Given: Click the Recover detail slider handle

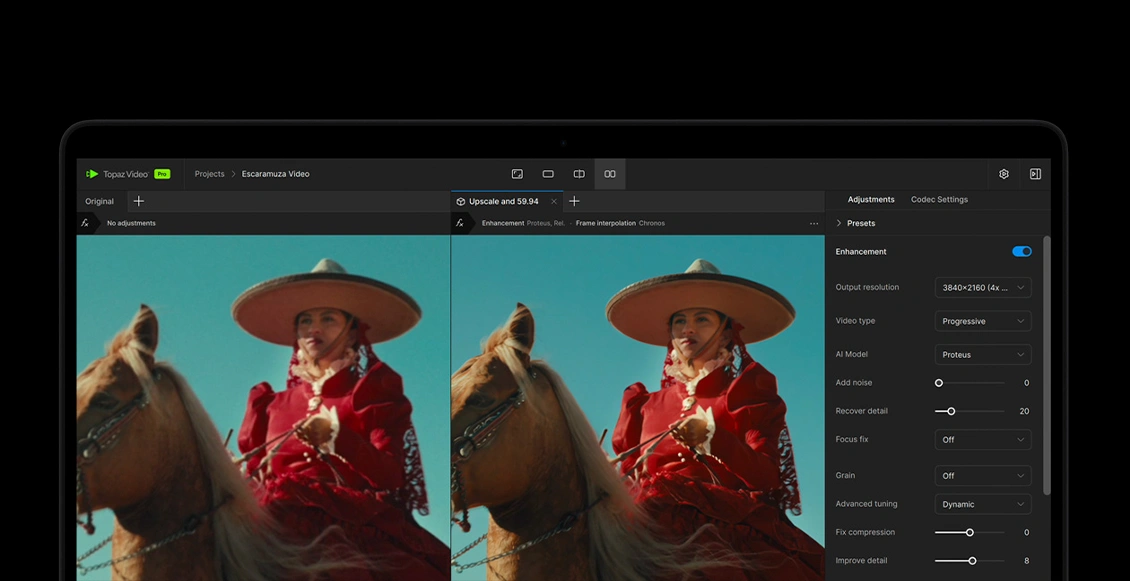Looking at the screenshot, I should [951, 411].
